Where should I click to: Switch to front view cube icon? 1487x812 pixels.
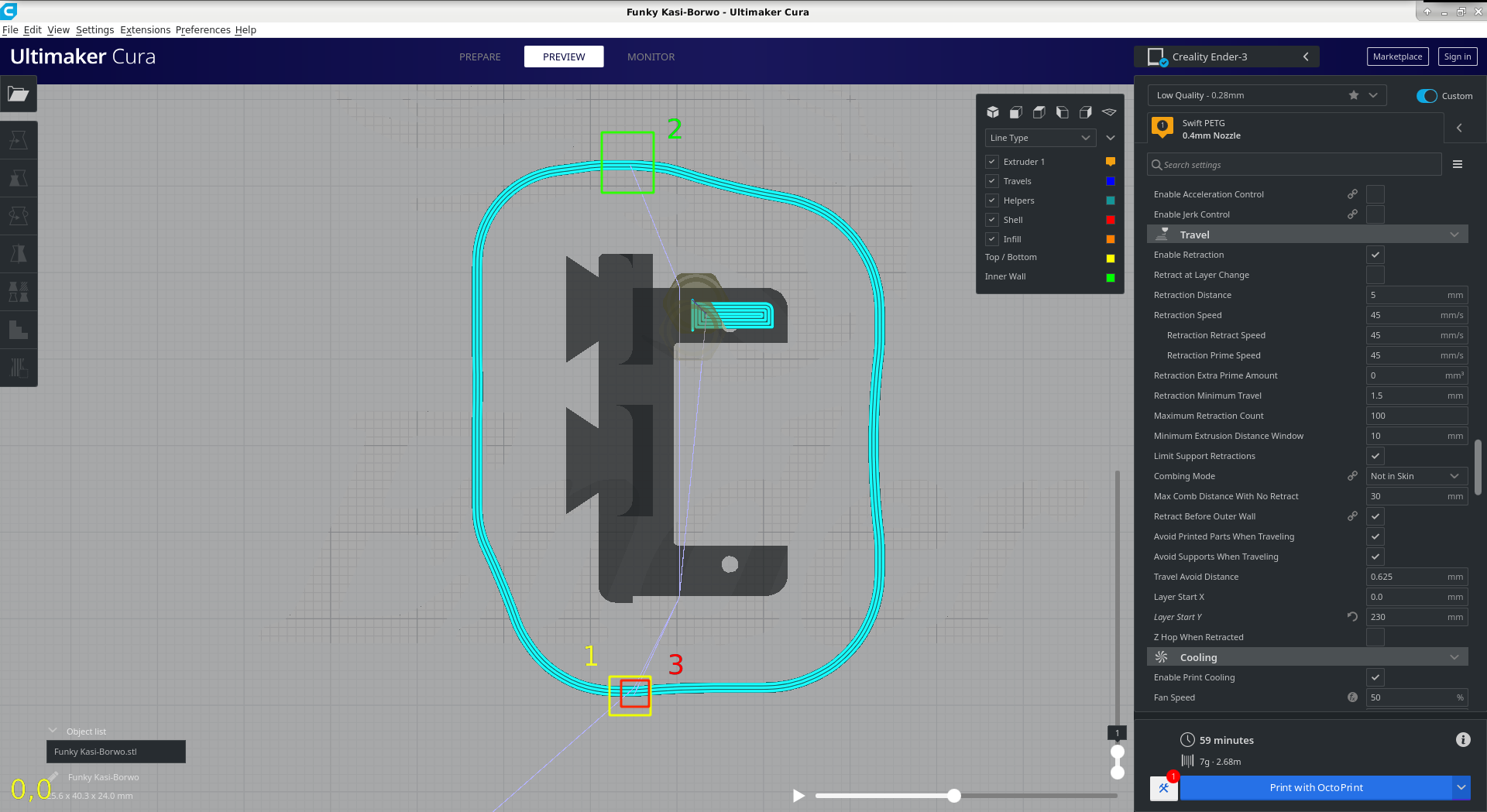point(1016,112)
